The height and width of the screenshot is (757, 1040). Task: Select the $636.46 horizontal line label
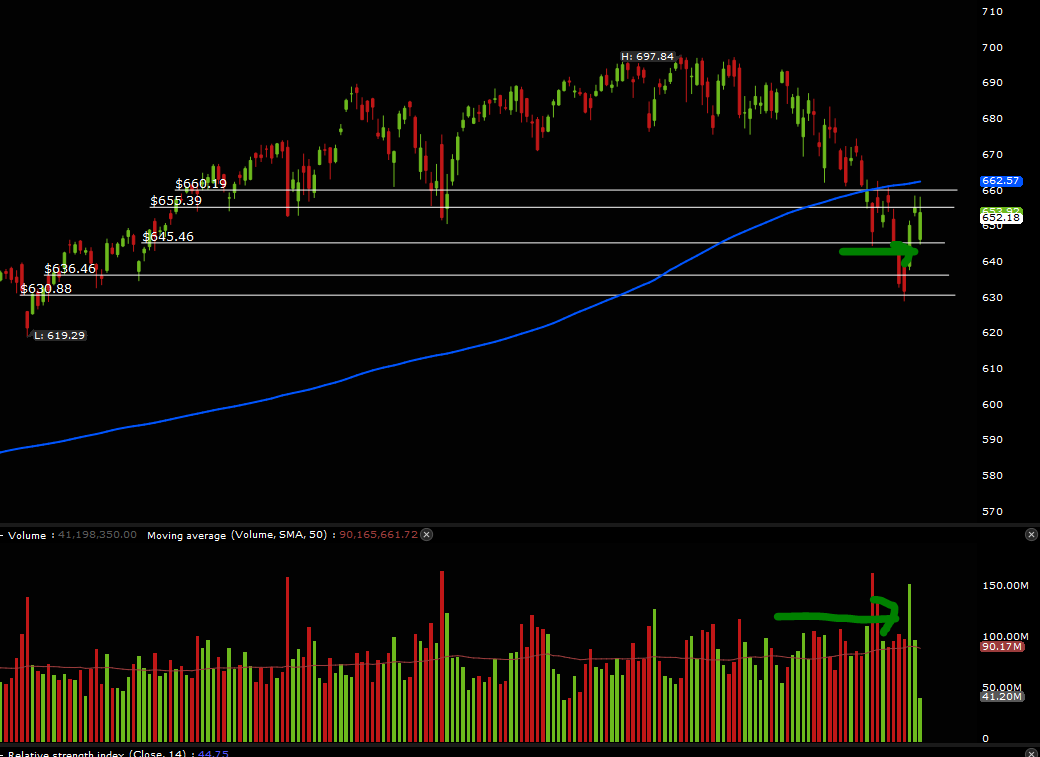coord(70,269)
